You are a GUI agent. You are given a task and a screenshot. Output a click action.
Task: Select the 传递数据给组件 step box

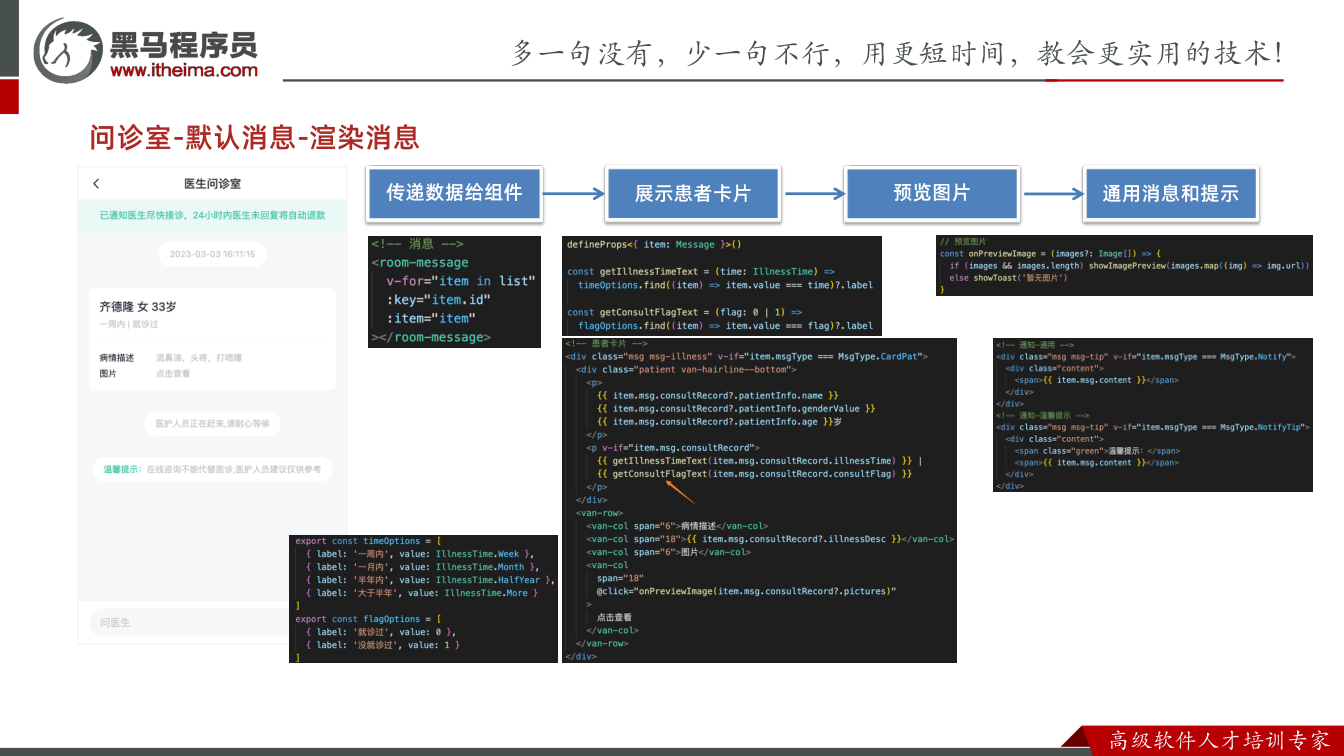pyautogui.click(x=454, y=193)
